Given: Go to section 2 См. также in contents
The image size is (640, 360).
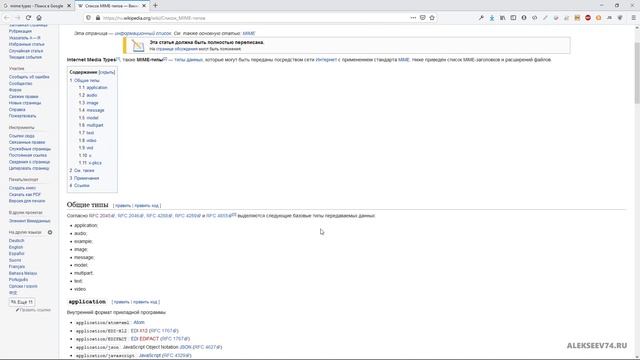Looking at the screenshot, I should coord(82,171).
